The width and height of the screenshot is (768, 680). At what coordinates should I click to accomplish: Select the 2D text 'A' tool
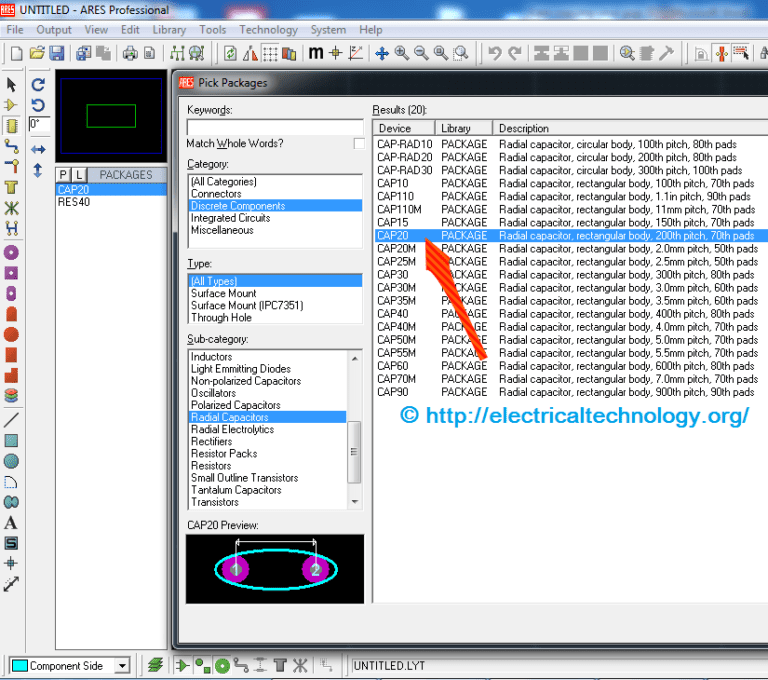pos(12,523)
